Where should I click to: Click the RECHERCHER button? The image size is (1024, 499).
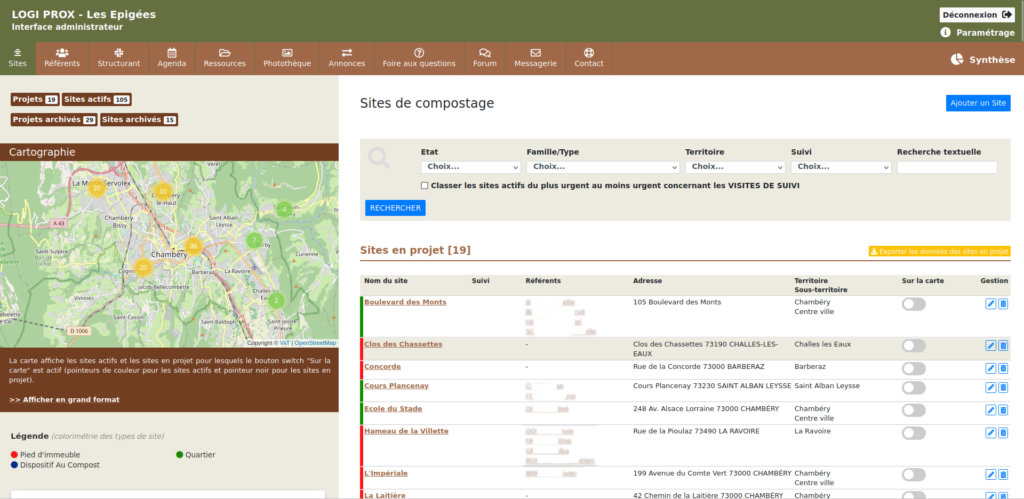(x=395, y=208)
